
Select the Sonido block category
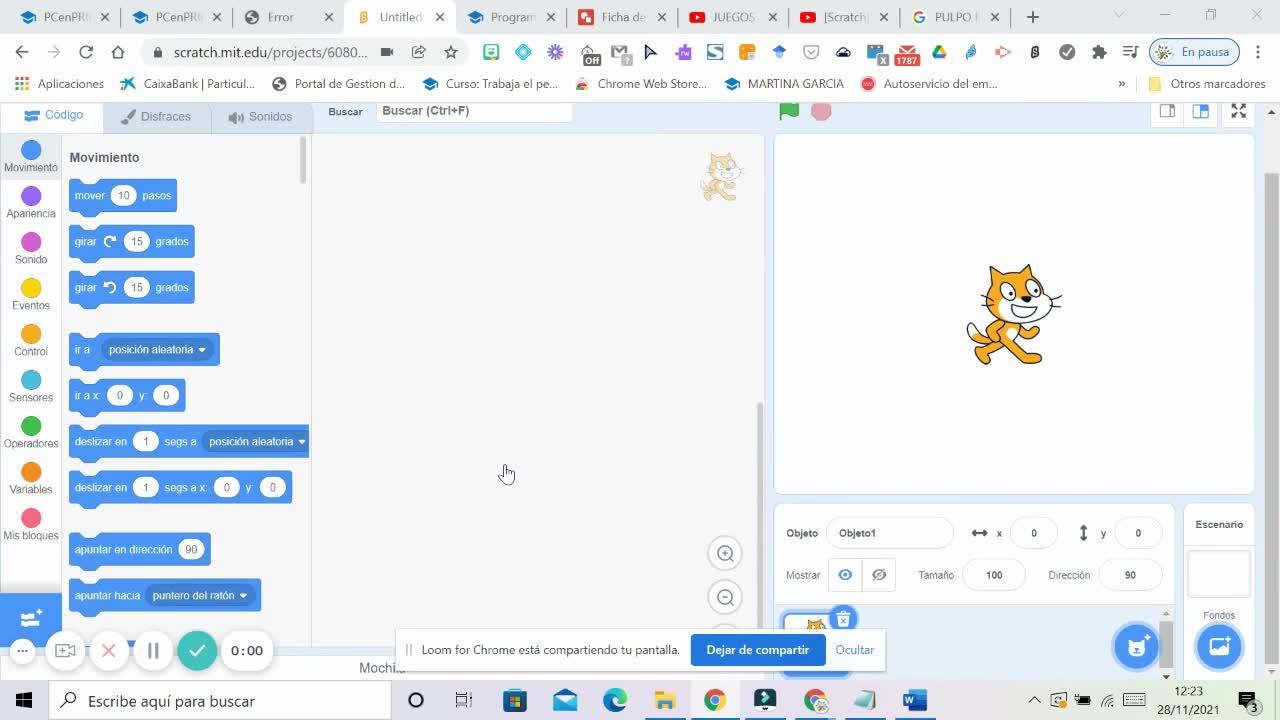pyautogui.click(x=31, y=249)
